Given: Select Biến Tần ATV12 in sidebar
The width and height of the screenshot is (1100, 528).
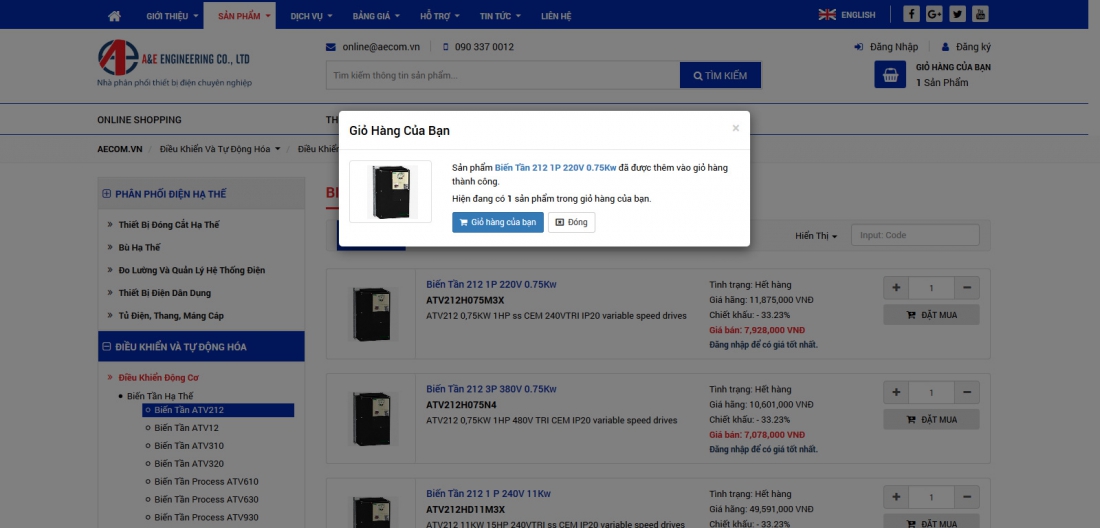Looking at the screenshot, I should 187,428.
